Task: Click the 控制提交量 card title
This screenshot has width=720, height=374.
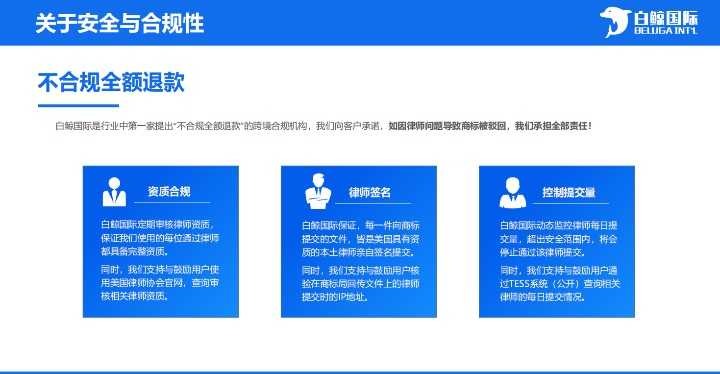Action: tap(568, 192)
